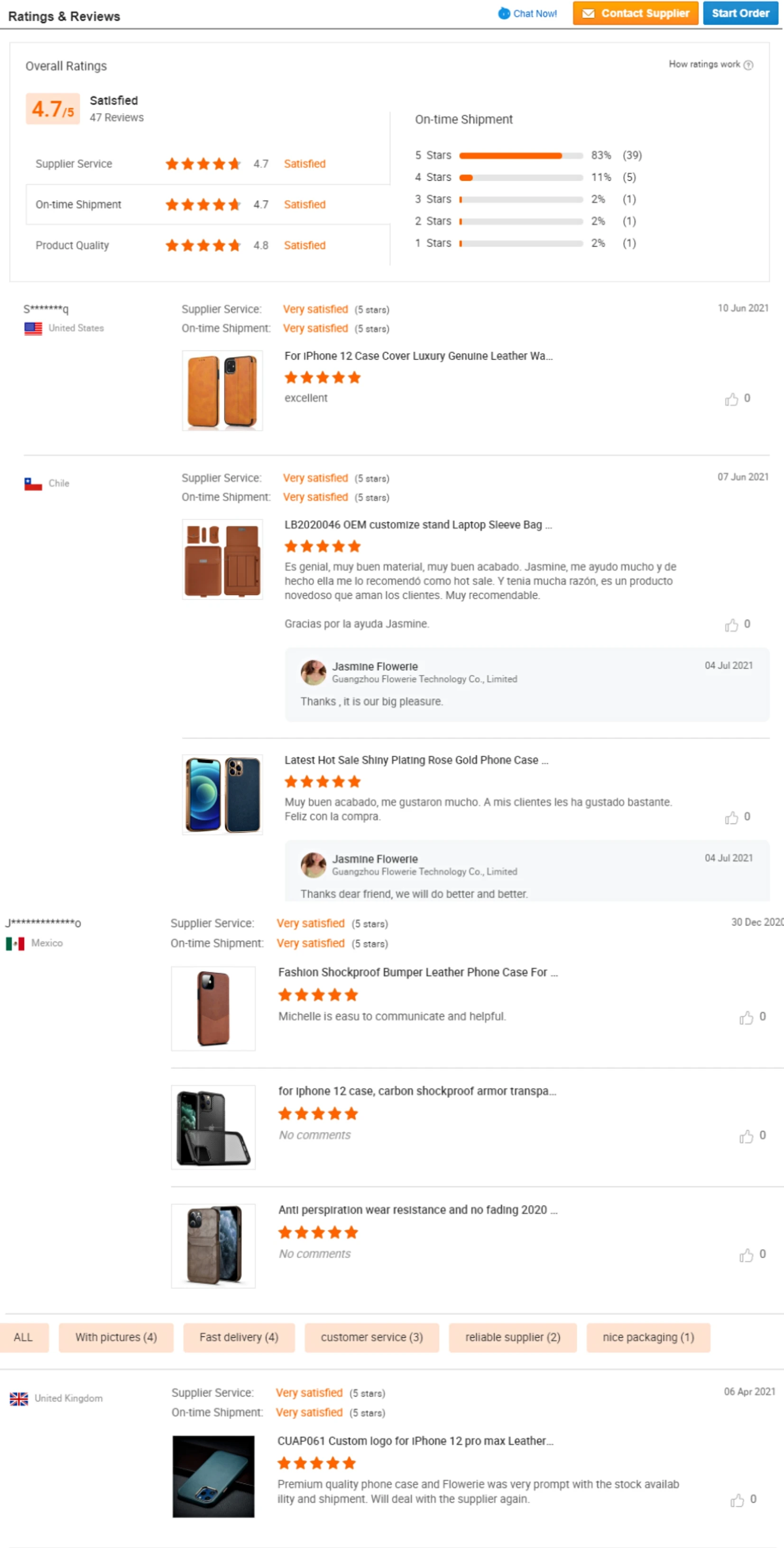Like the United Kingdom premium quality review
The image size is (784, 1548).
[x=737, y=1500]
